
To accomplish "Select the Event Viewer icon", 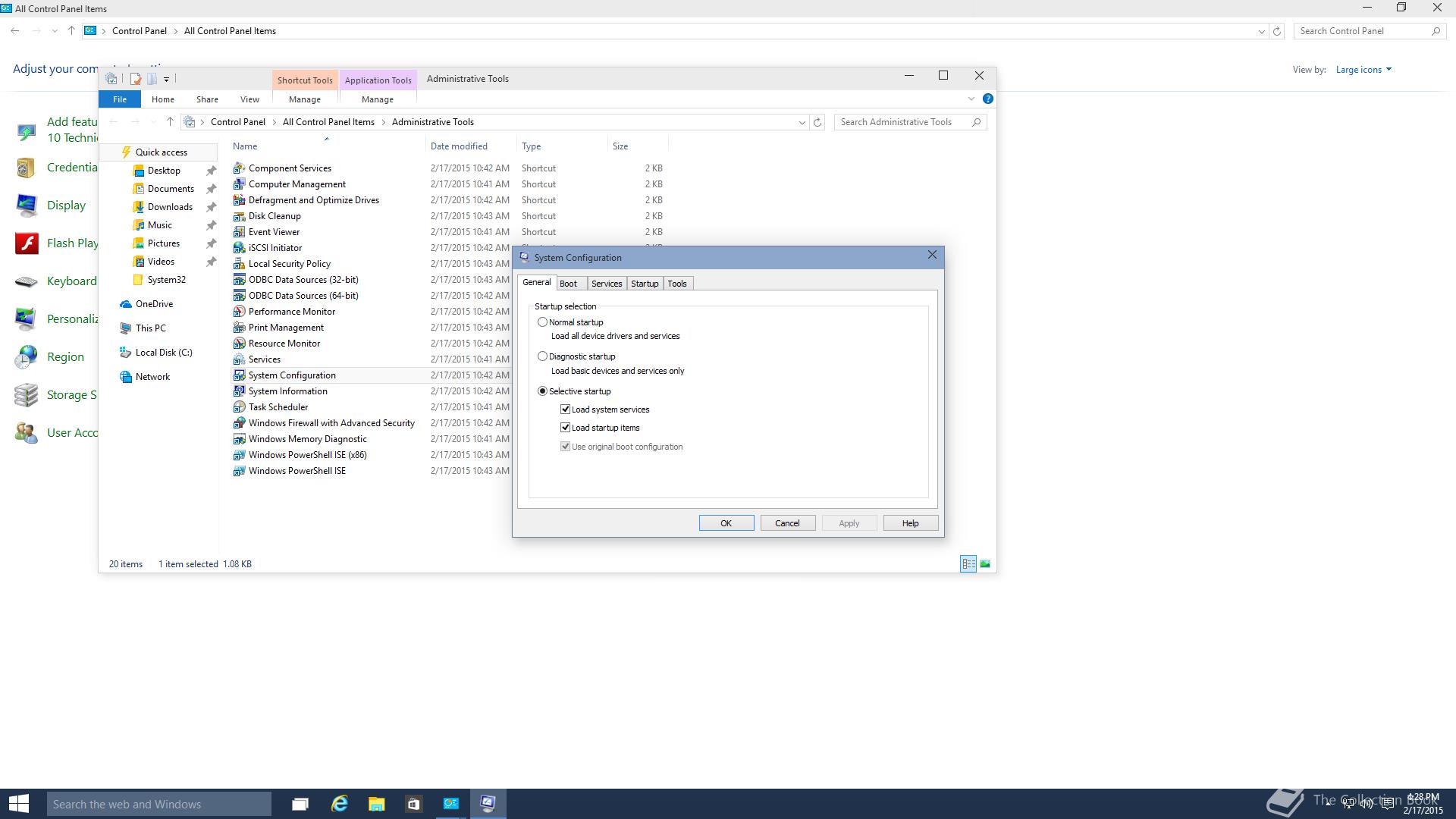I will tap(239, 232).
